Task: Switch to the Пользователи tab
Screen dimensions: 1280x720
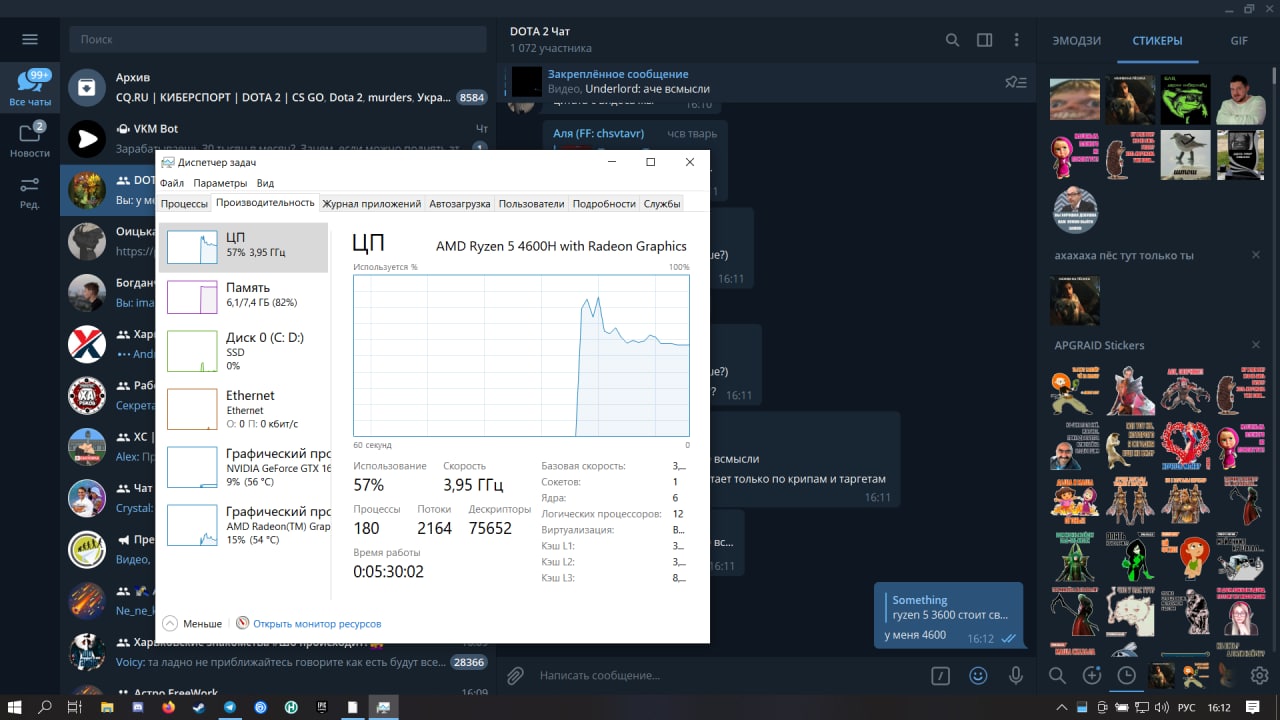Action: 531,204
